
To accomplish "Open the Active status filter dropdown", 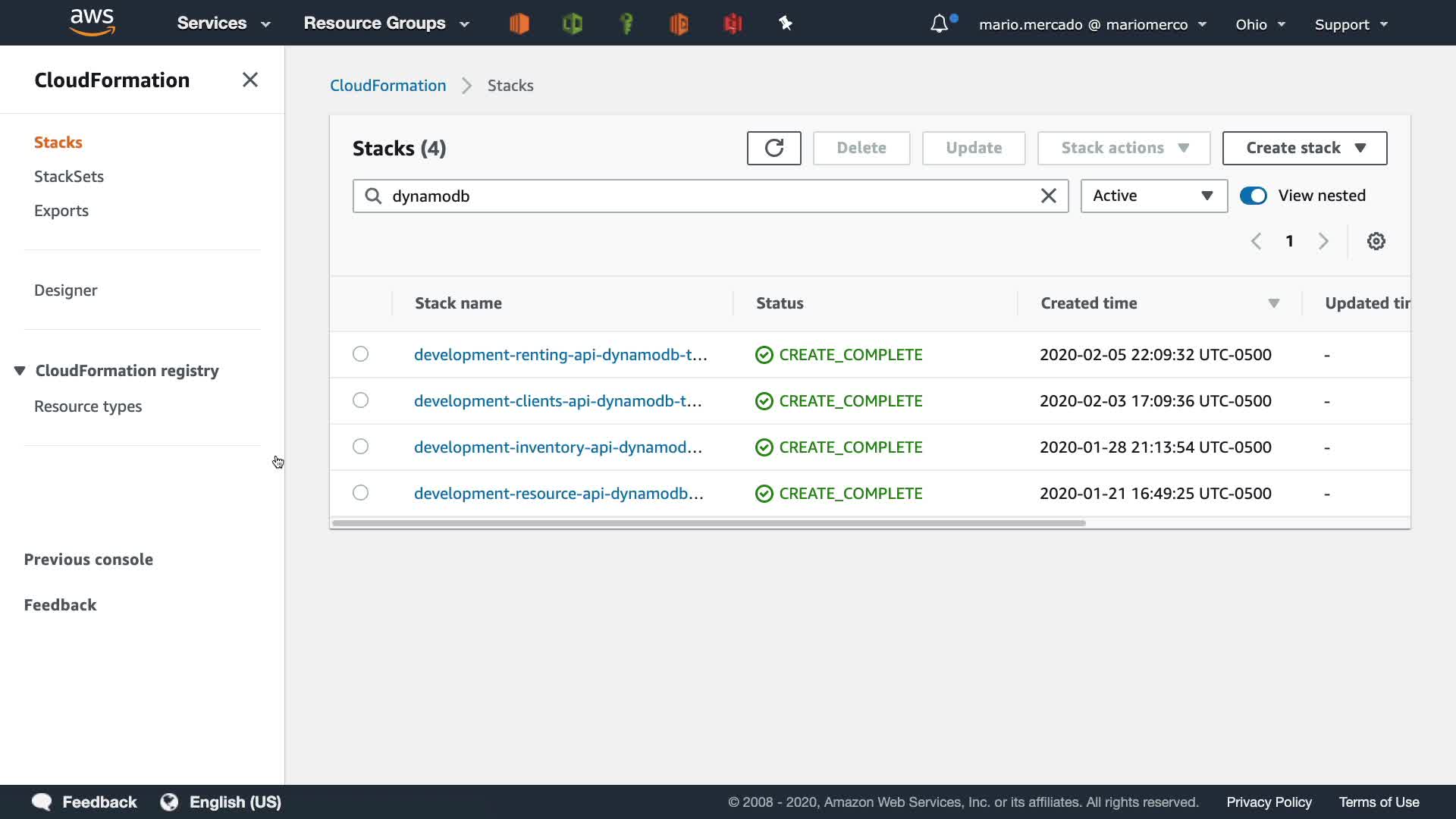I will (x=1153, y=196).
